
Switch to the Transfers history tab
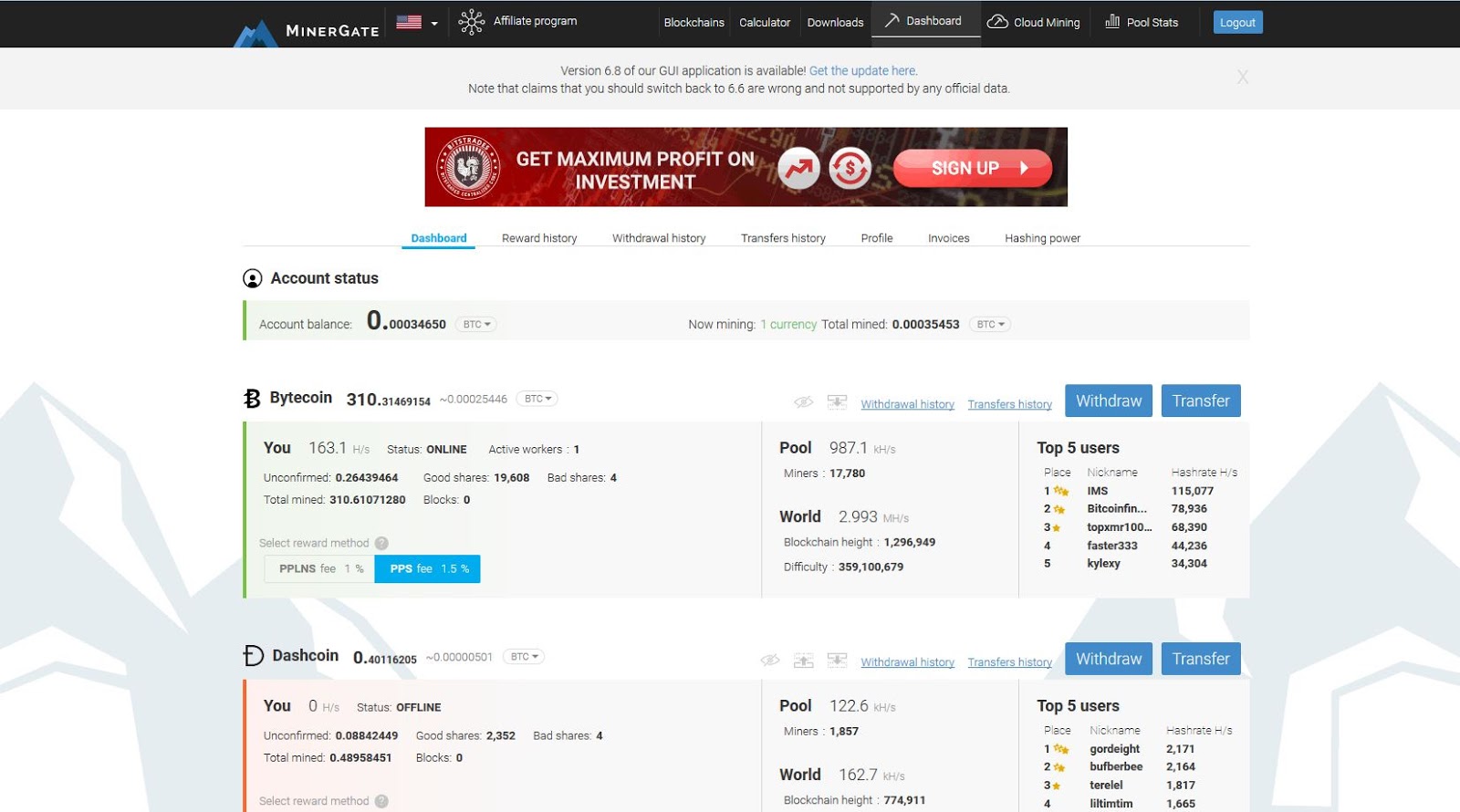(783, 238)
